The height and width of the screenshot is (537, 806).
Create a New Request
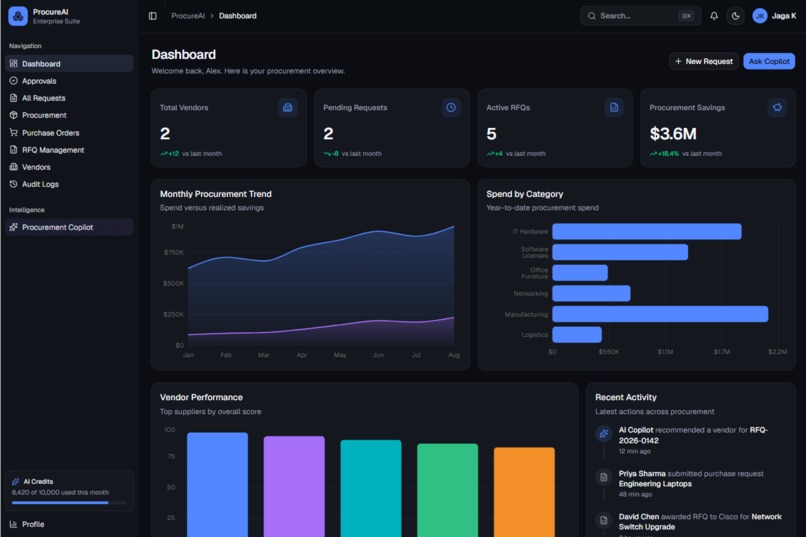(x=704, y=61)
